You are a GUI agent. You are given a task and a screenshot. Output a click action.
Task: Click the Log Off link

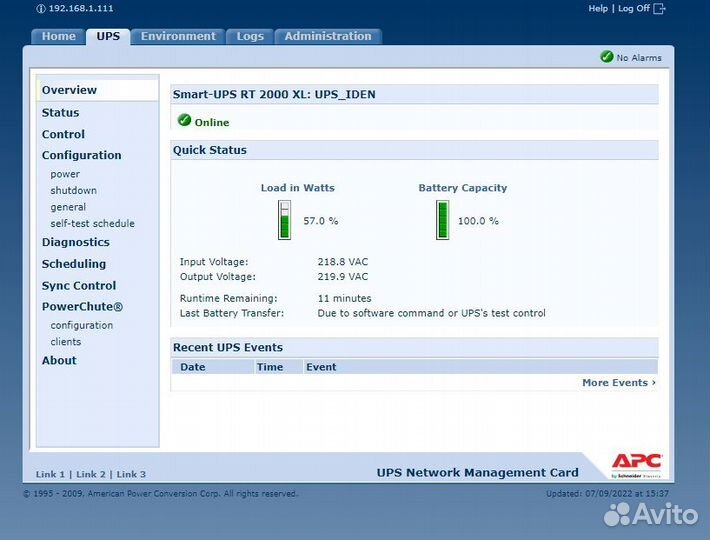(x=634, y=8)
